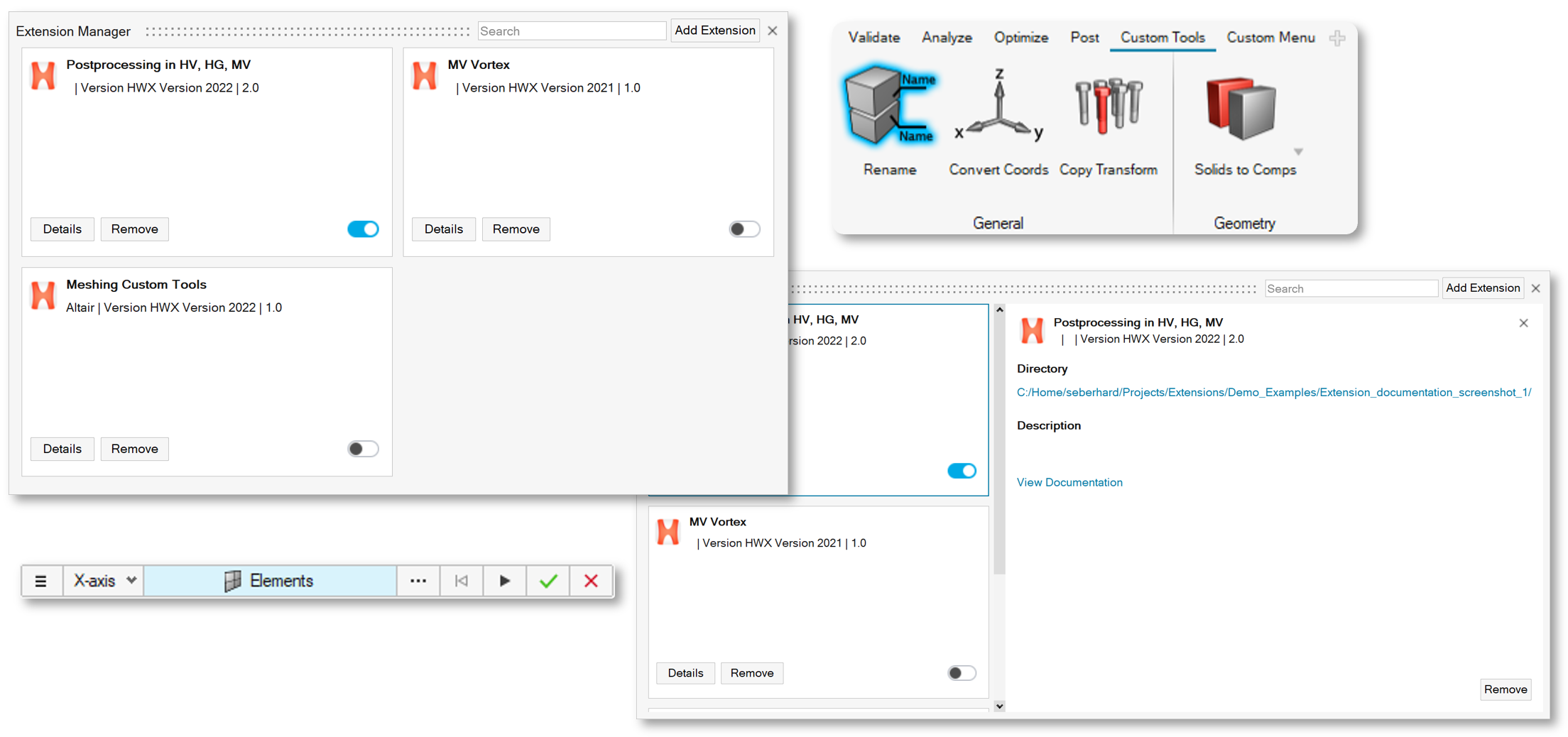Toggle MV Vortex switch in lower manager
This screenshot has width=1568, height=737.
pos(962,673)
